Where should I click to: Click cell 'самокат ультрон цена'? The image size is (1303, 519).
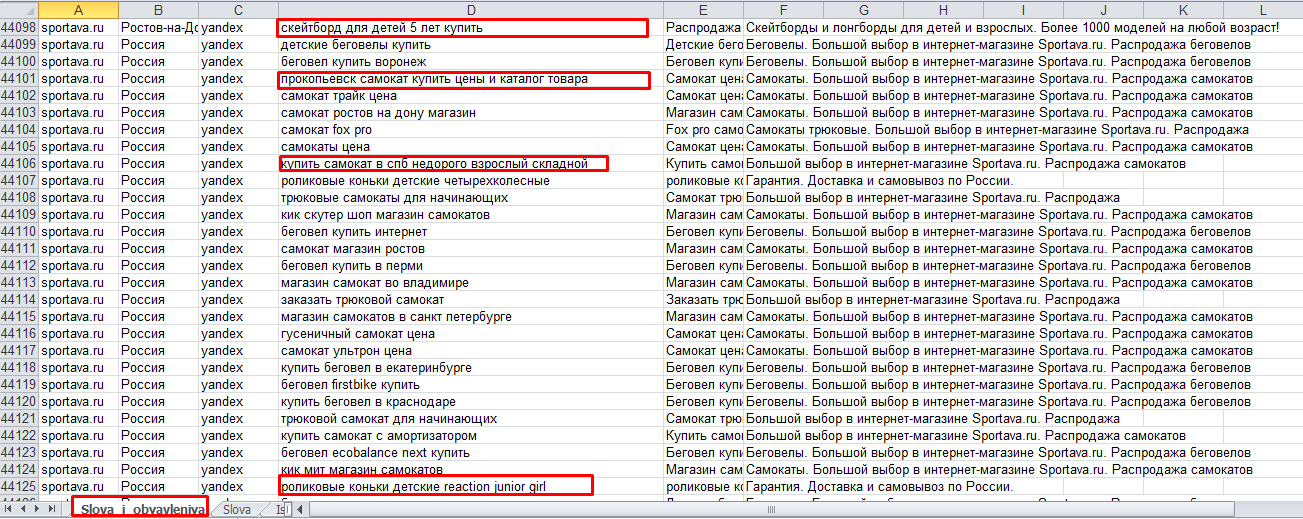[x=470, y=351]
